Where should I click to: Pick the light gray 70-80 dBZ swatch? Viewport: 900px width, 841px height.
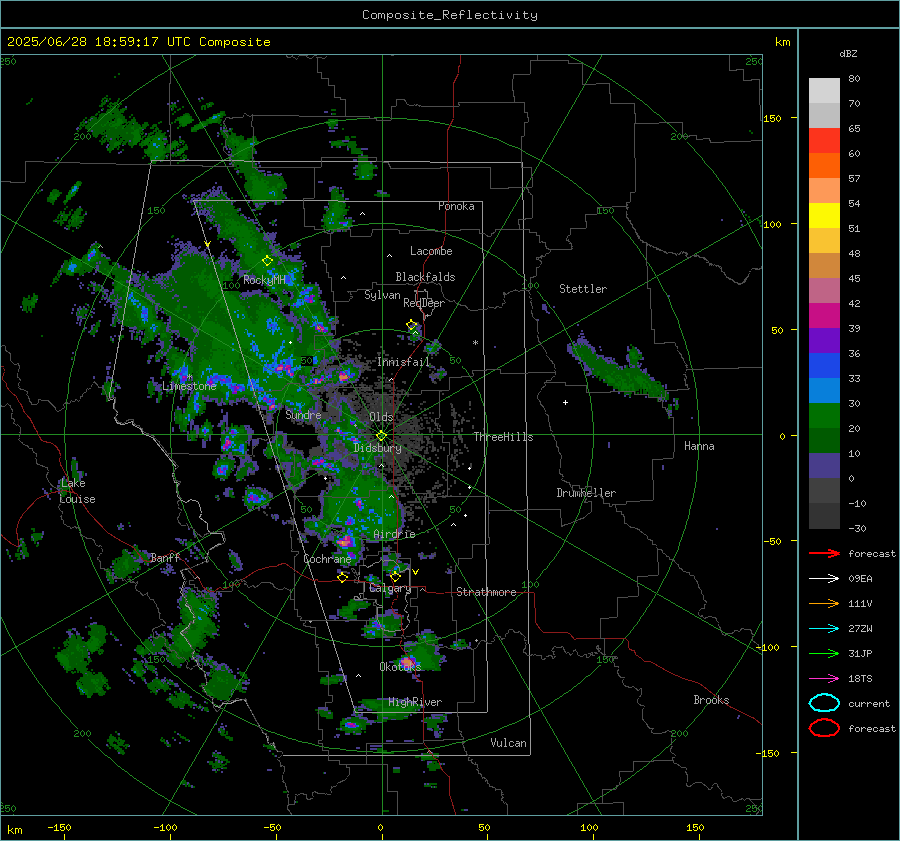click(824, 91)
